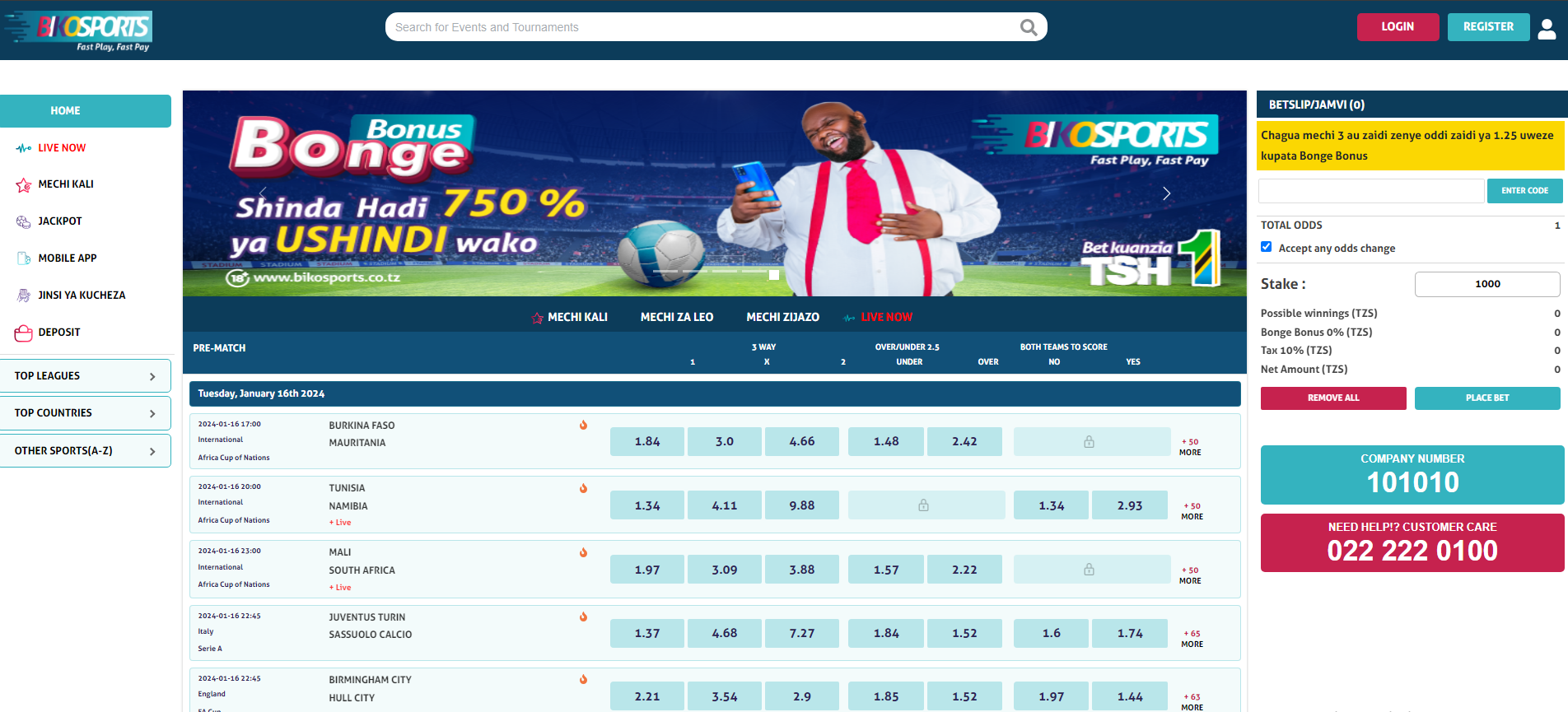Open the user account profile icon
1568x712 pixels.
(1547, 29)
